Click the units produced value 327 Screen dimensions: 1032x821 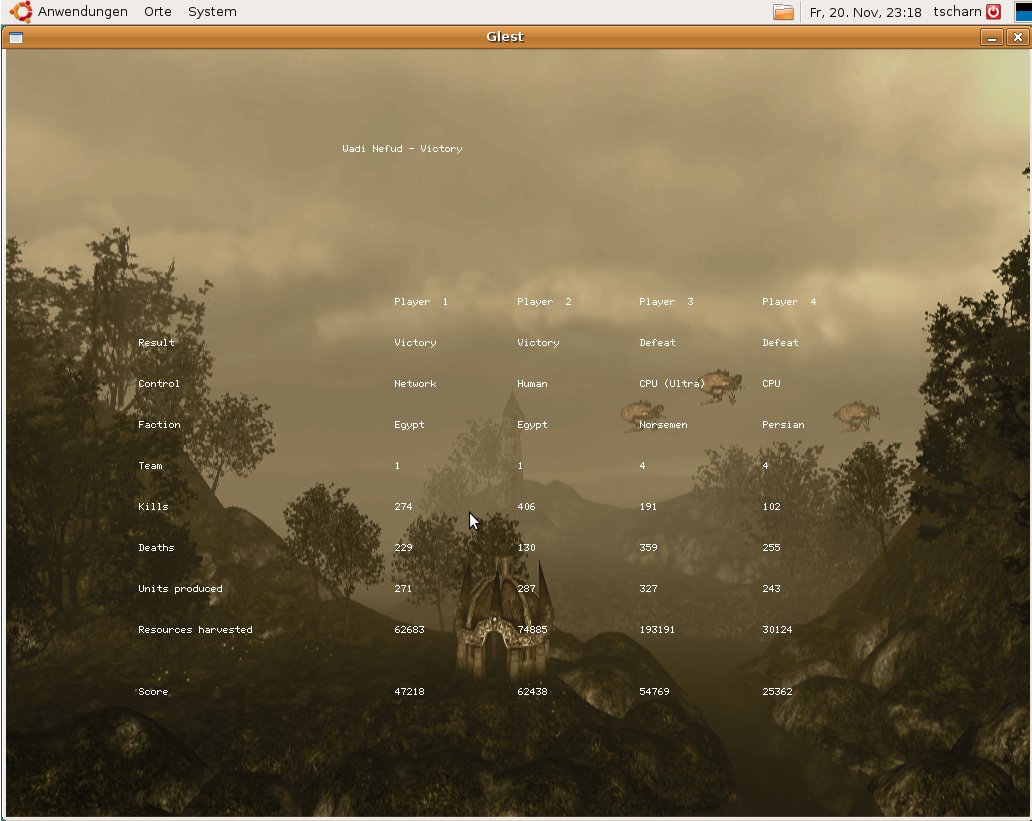(x=648, y=589)
